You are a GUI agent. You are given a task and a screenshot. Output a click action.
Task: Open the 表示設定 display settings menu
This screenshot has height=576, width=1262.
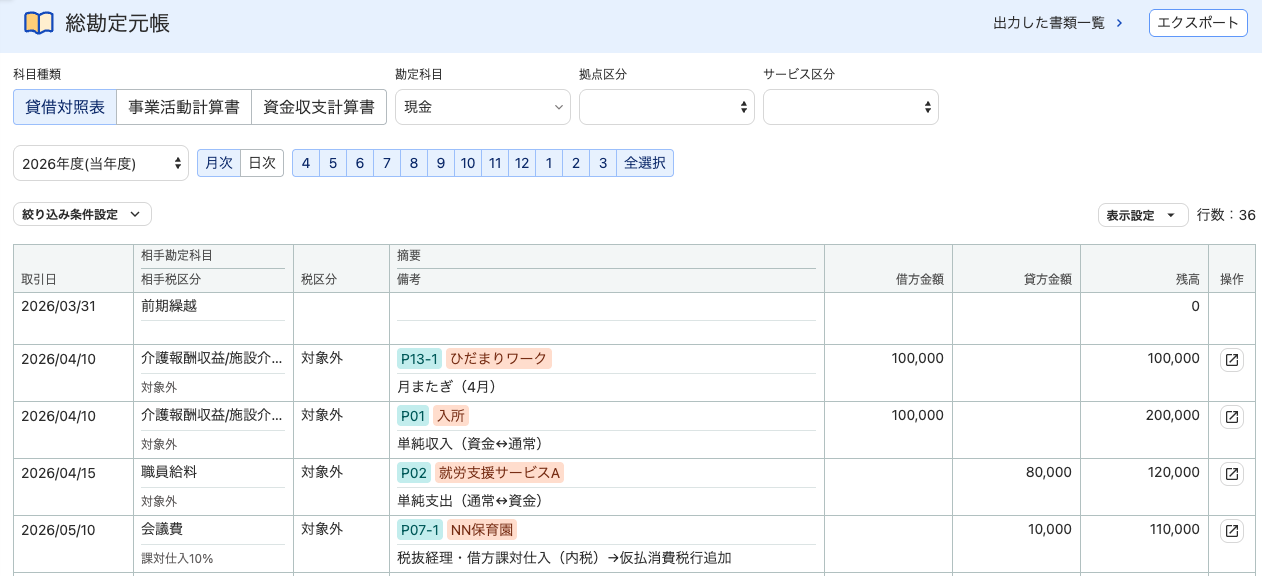tap(1143, 215)
